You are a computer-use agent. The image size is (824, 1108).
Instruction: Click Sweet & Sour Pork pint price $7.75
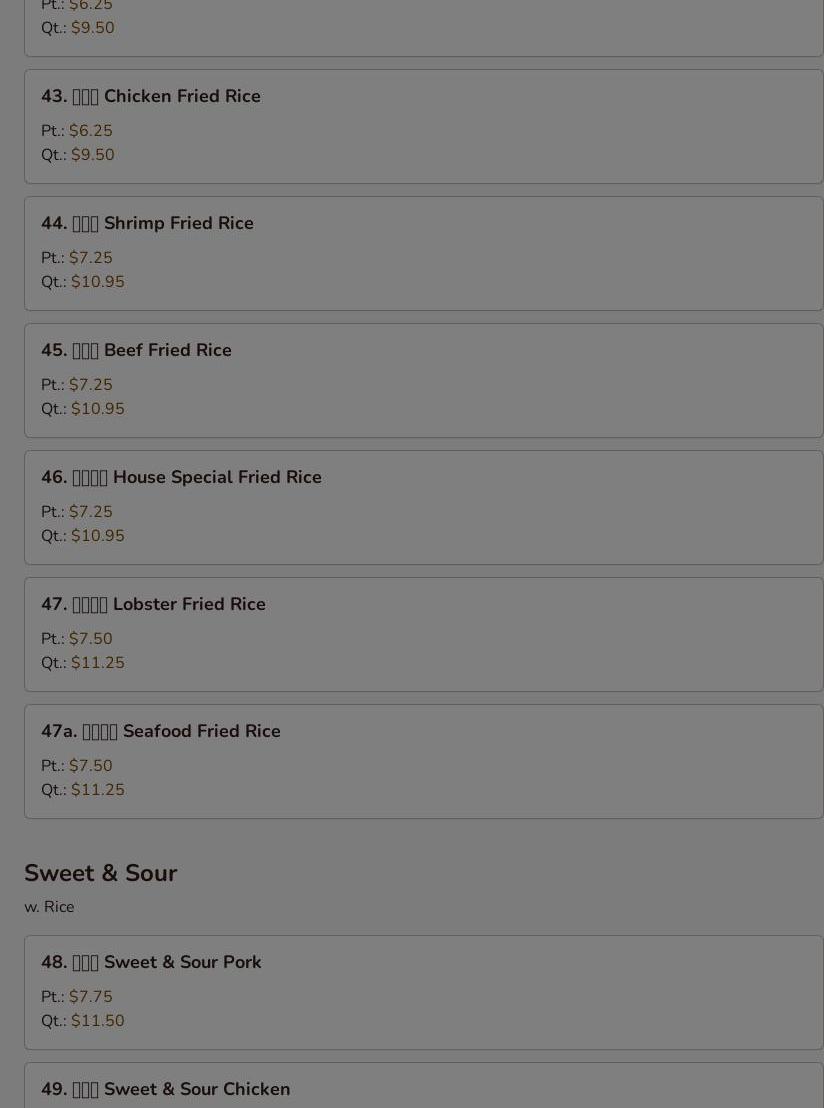[x=90, y=997]
